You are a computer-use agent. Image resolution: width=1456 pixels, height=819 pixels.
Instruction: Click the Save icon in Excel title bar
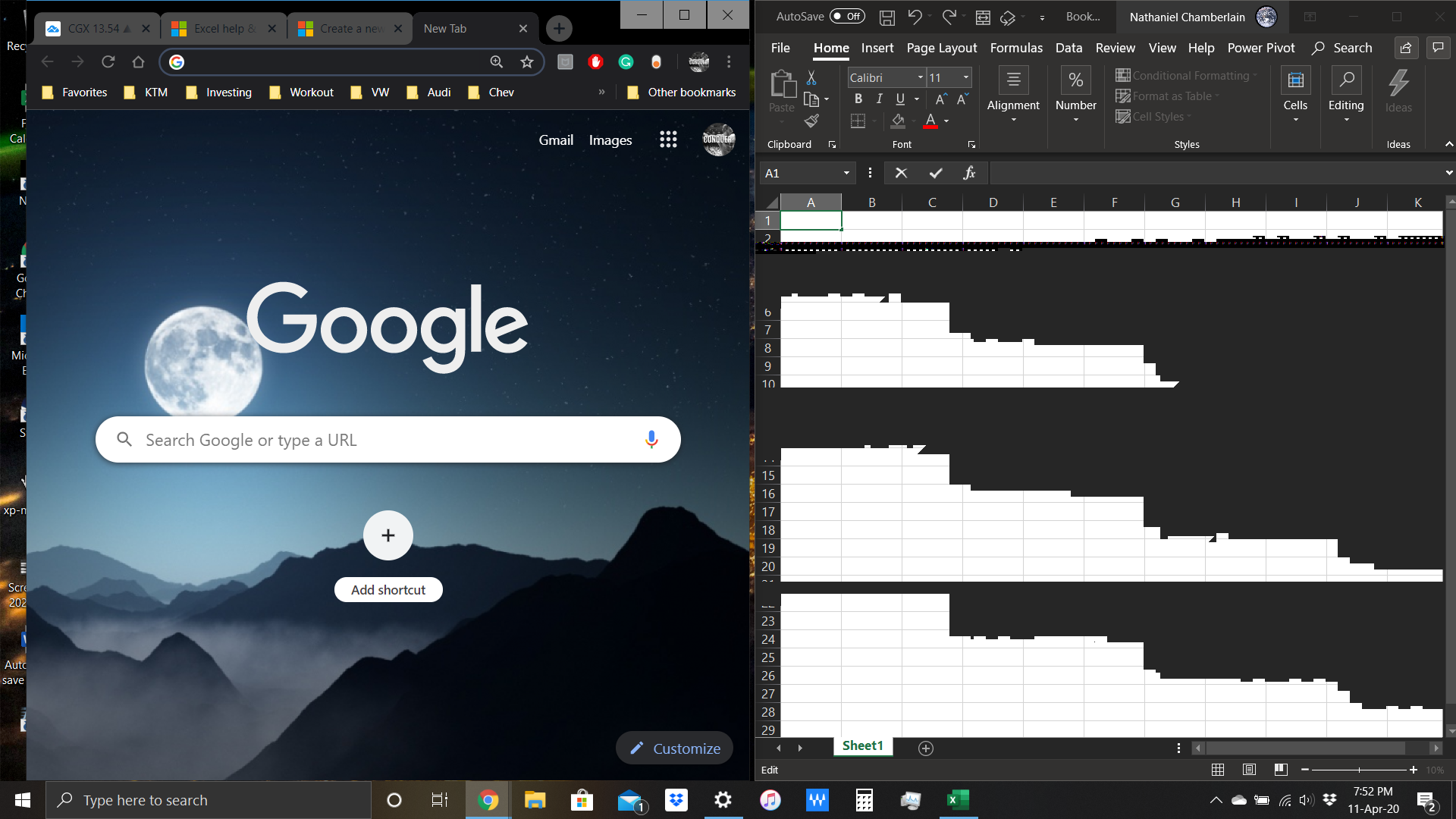887,17
